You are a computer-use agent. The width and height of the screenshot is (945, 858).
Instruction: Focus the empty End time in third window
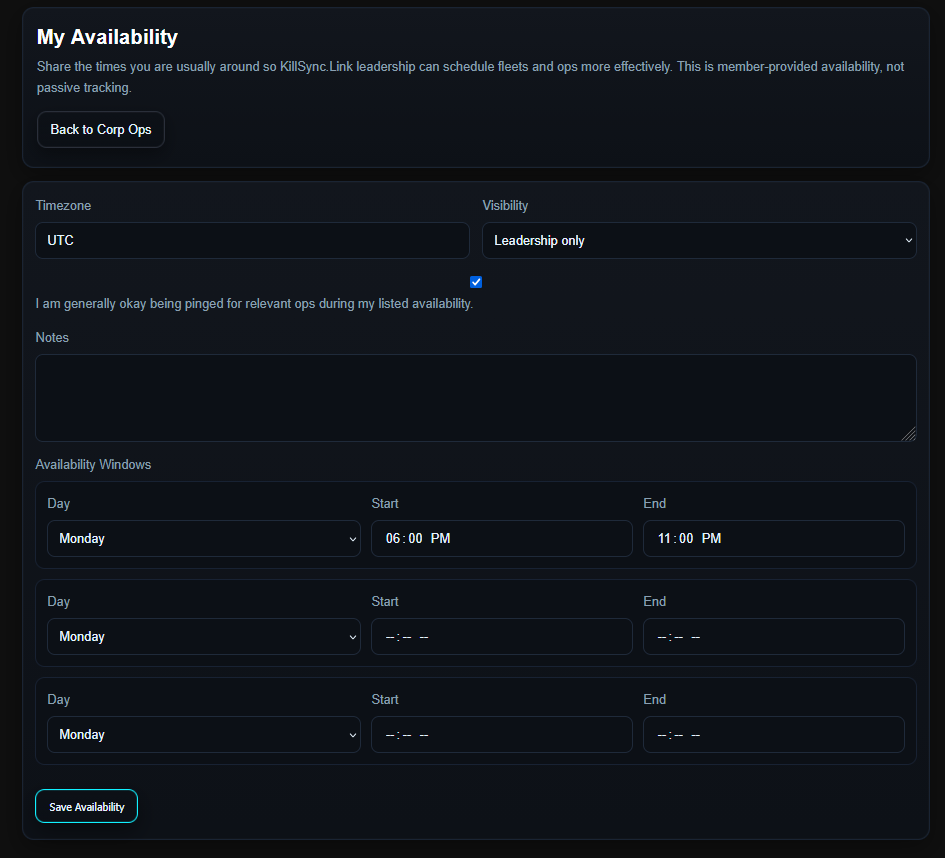click(x=773, y=735)
